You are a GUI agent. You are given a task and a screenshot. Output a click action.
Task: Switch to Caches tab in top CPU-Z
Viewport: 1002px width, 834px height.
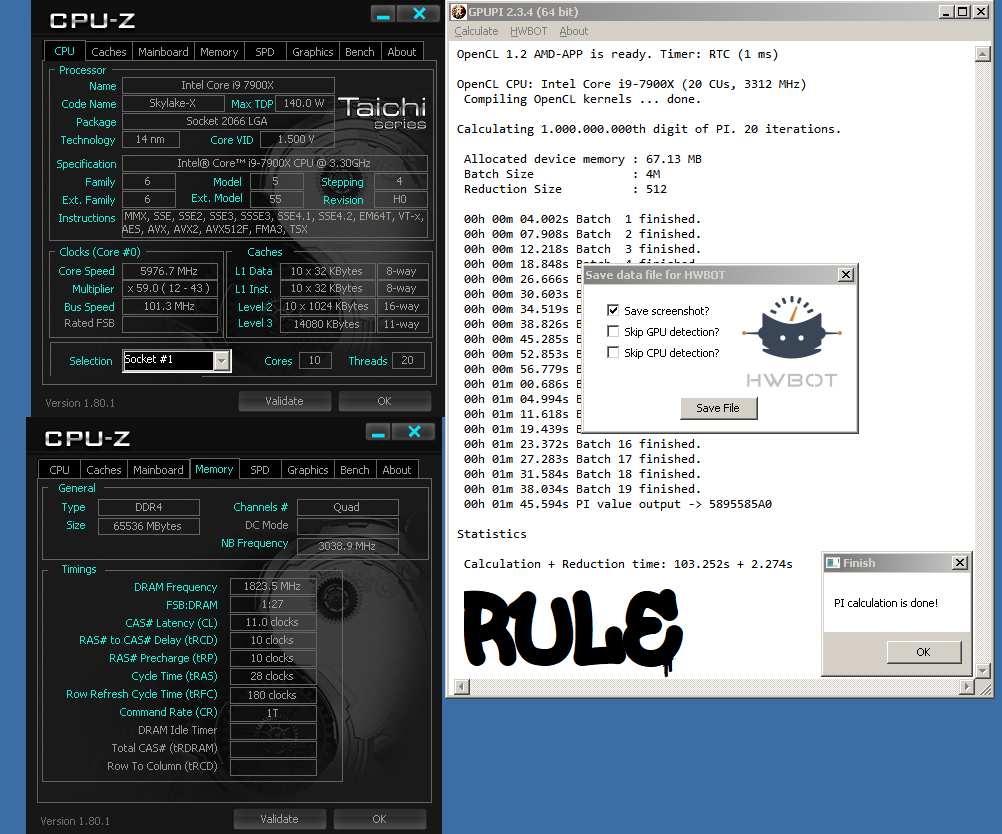point(109,52)
